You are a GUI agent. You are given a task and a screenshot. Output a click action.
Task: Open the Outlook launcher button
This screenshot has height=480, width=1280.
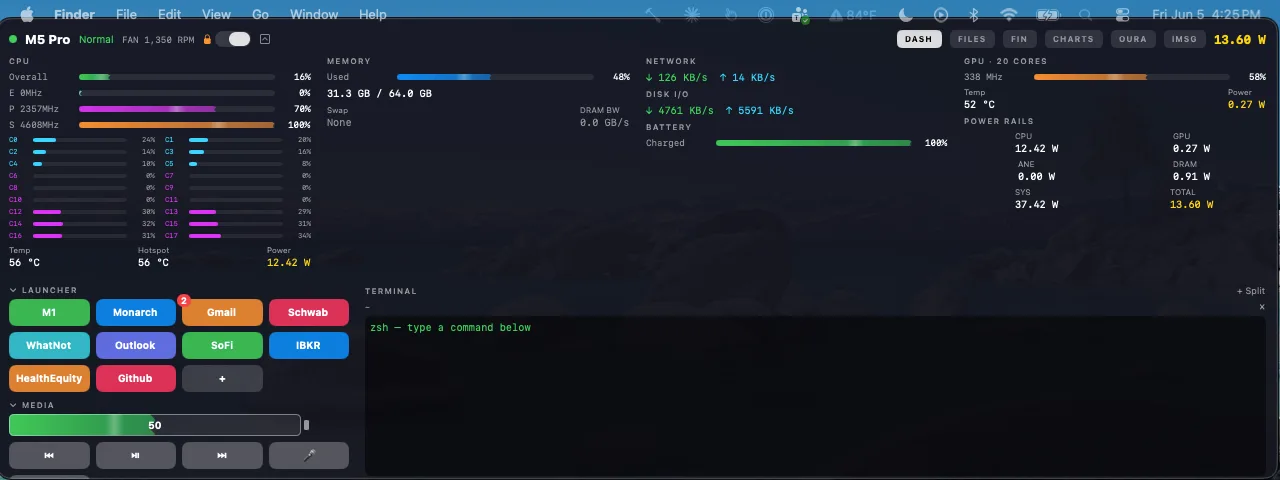tap(135, 345)
